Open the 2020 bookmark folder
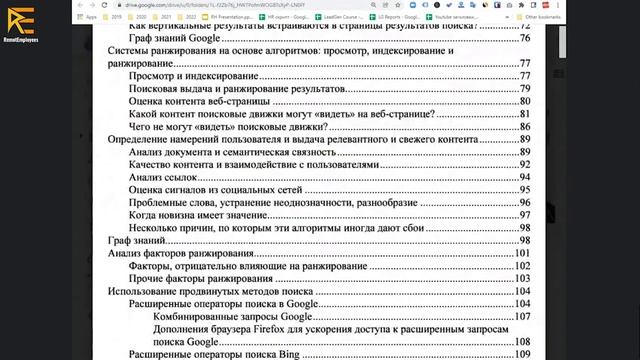Viewport: 640px width, 360px height. point(137,17)
